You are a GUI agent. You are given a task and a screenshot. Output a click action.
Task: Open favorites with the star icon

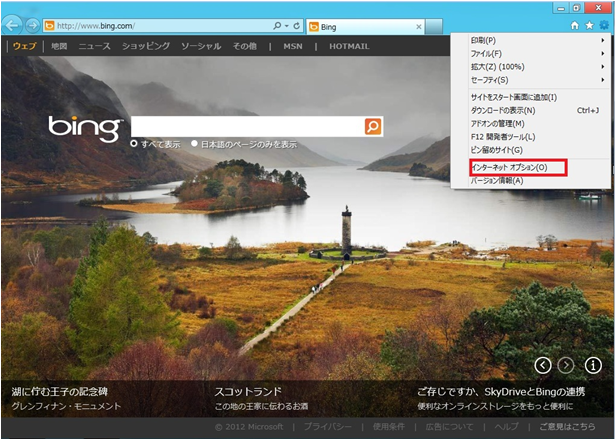pos(589,26)
